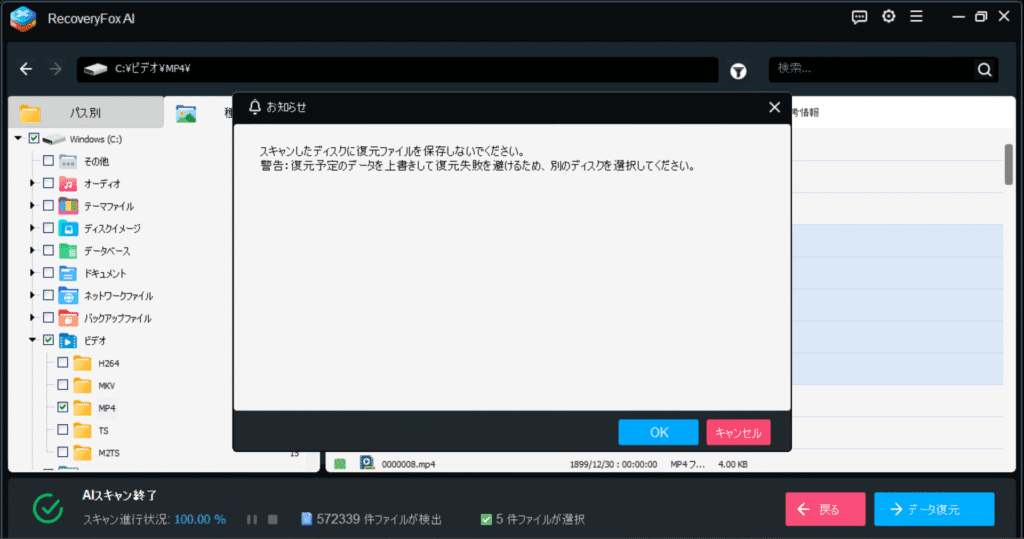Check the H264 folder checkbox
Image resolution: width=1024 pixels, height=539 pixels.
pos(63,362)
